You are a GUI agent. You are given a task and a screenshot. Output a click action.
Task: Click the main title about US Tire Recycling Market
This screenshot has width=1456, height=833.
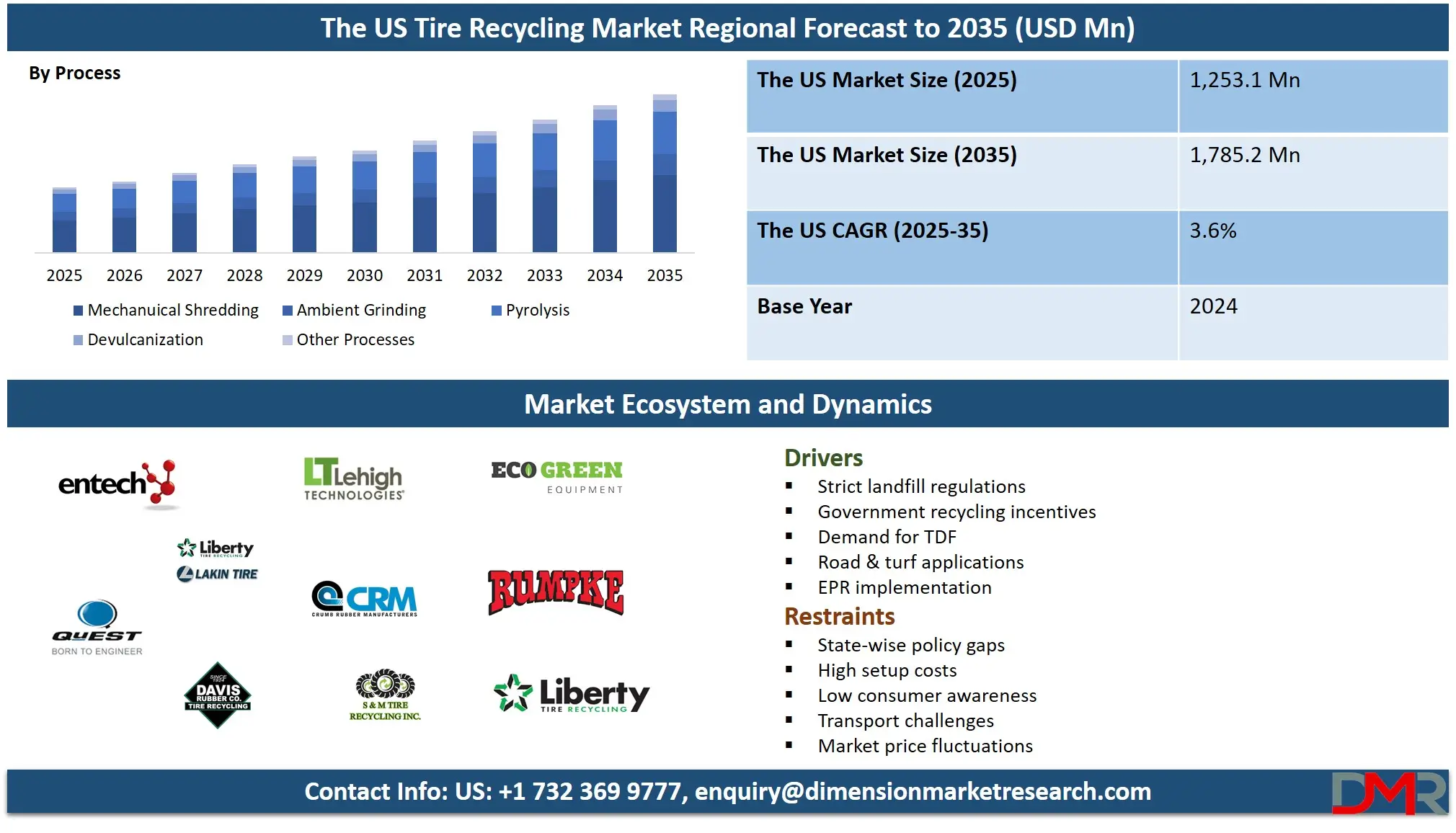pos(728,28)
